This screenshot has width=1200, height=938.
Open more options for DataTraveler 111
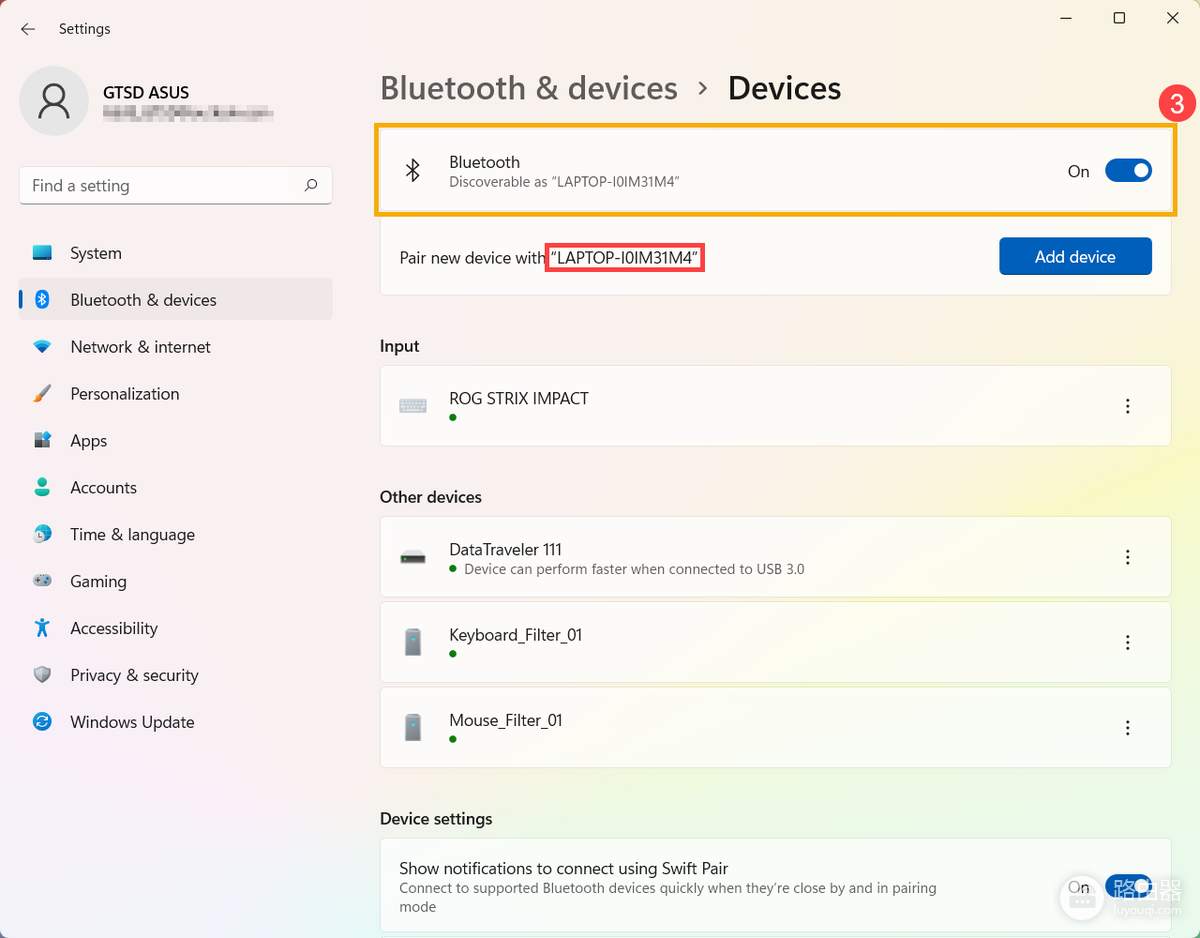click(1128, 557)
